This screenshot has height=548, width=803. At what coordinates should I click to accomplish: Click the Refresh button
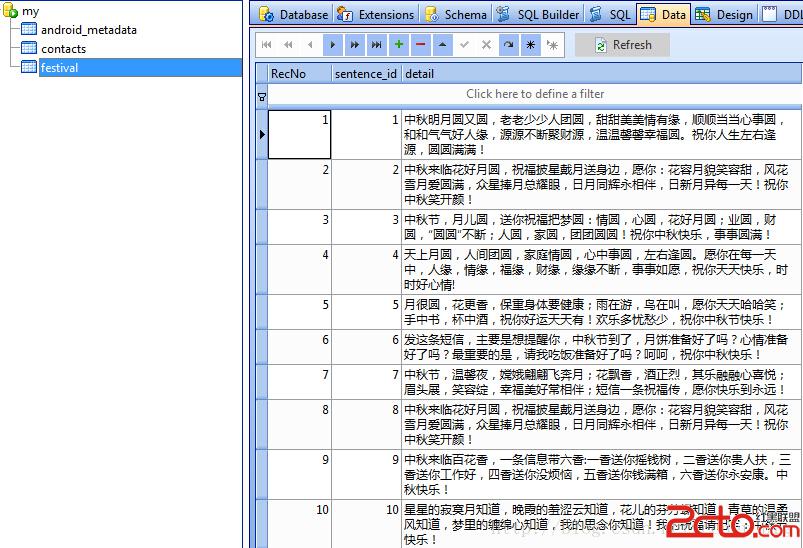(622, 45)
